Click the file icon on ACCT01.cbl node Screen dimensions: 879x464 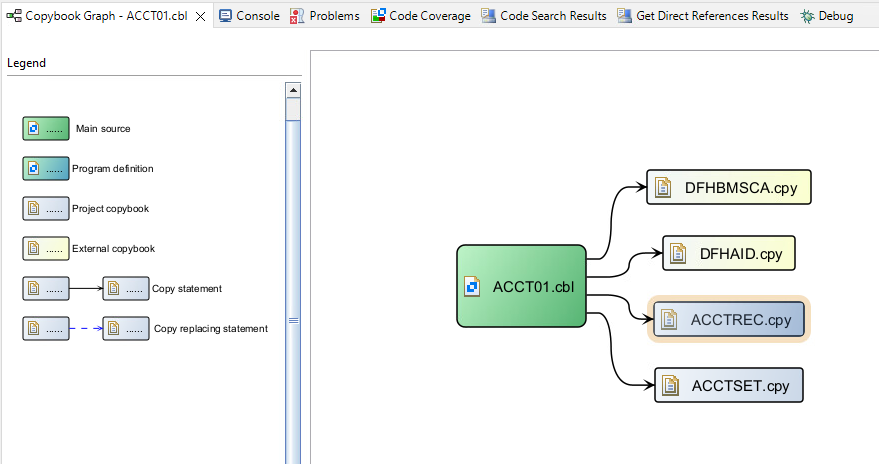tap(473, 287)
